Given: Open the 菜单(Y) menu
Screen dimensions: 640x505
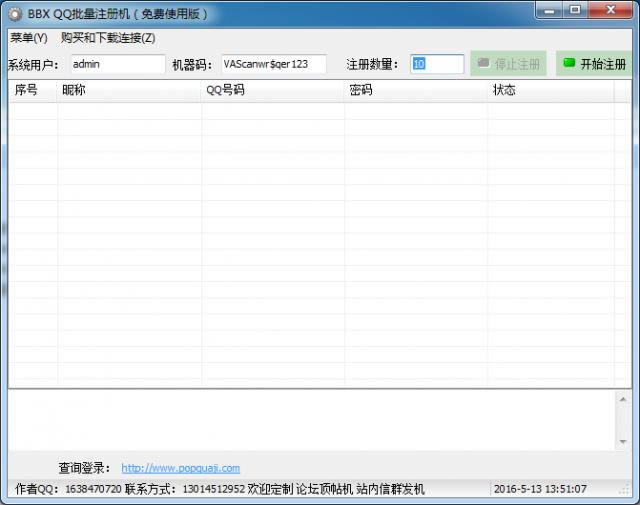Looking at the screenshot, I should coord(29,38).
